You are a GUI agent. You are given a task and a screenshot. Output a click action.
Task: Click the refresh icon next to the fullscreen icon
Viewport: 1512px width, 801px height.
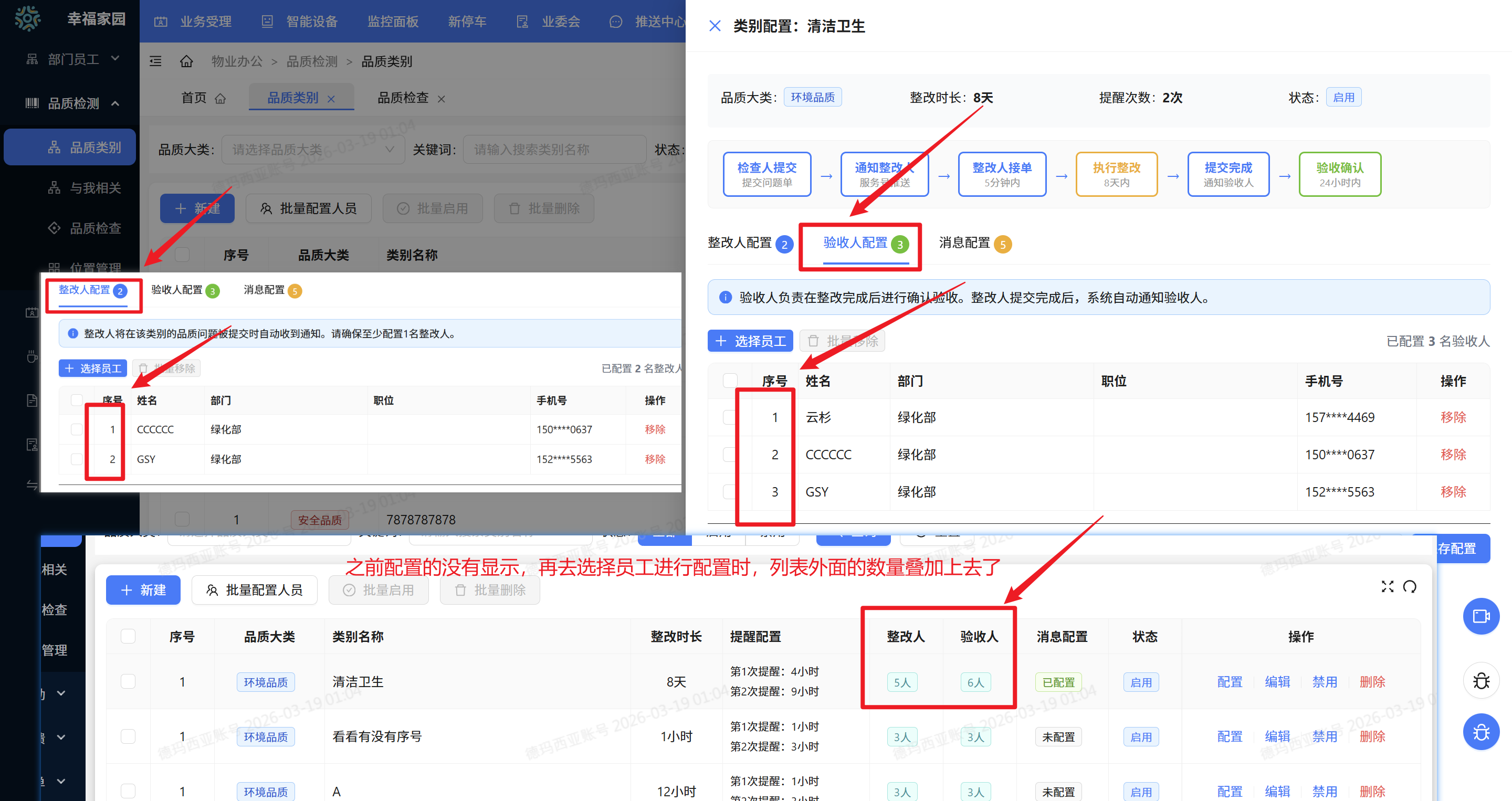click(1411, 586)
